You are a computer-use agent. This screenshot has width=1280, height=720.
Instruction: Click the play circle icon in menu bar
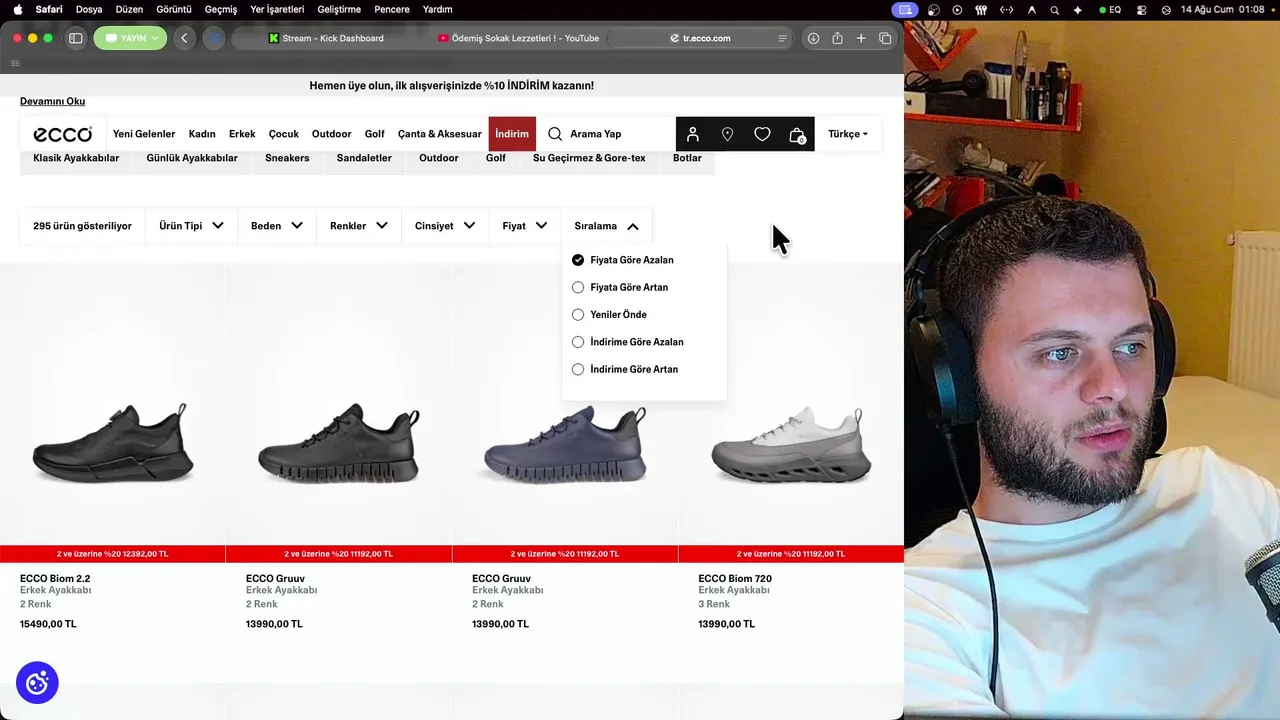coord(957,9)
